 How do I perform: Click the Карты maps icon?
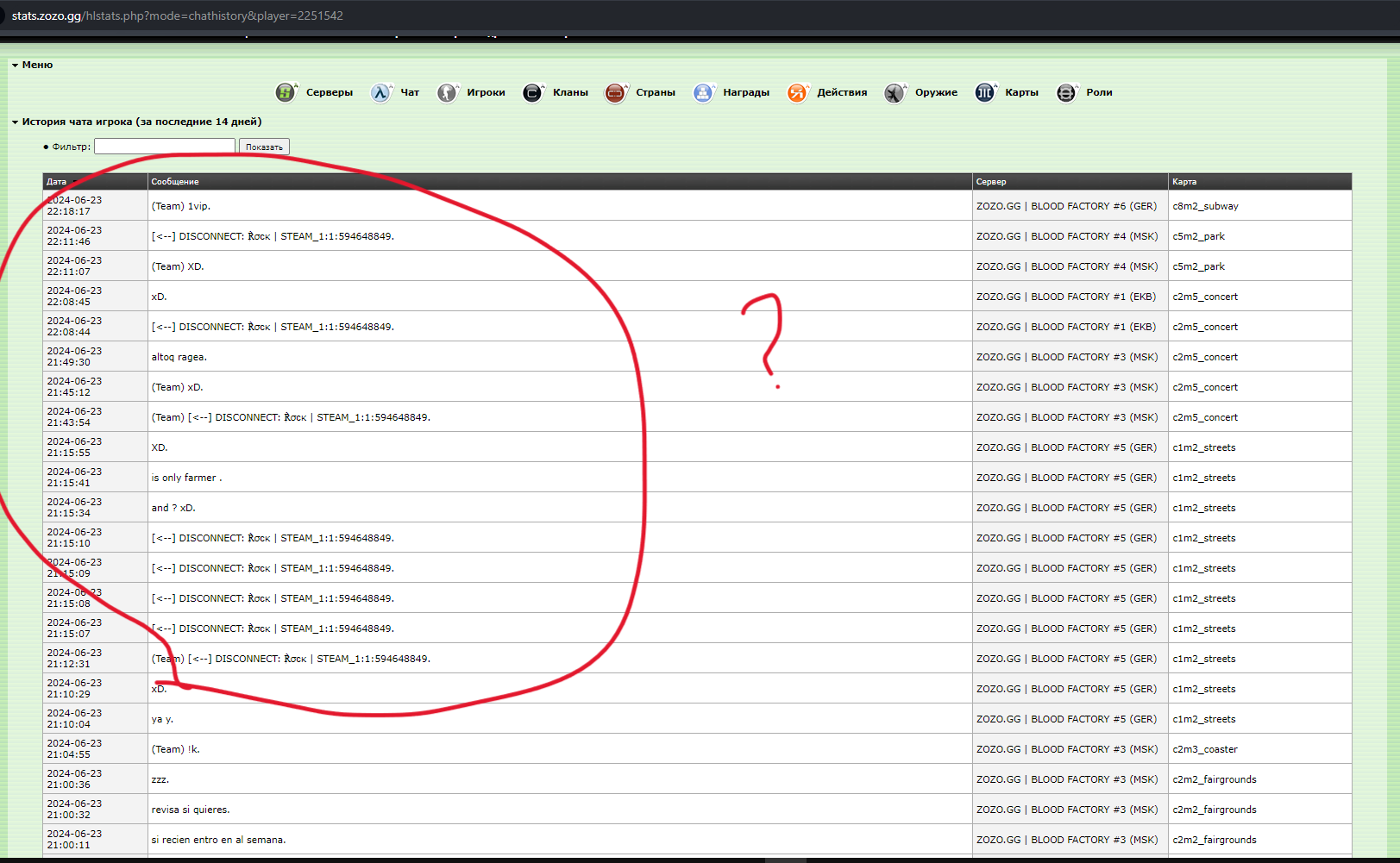[x=985, y=92]
